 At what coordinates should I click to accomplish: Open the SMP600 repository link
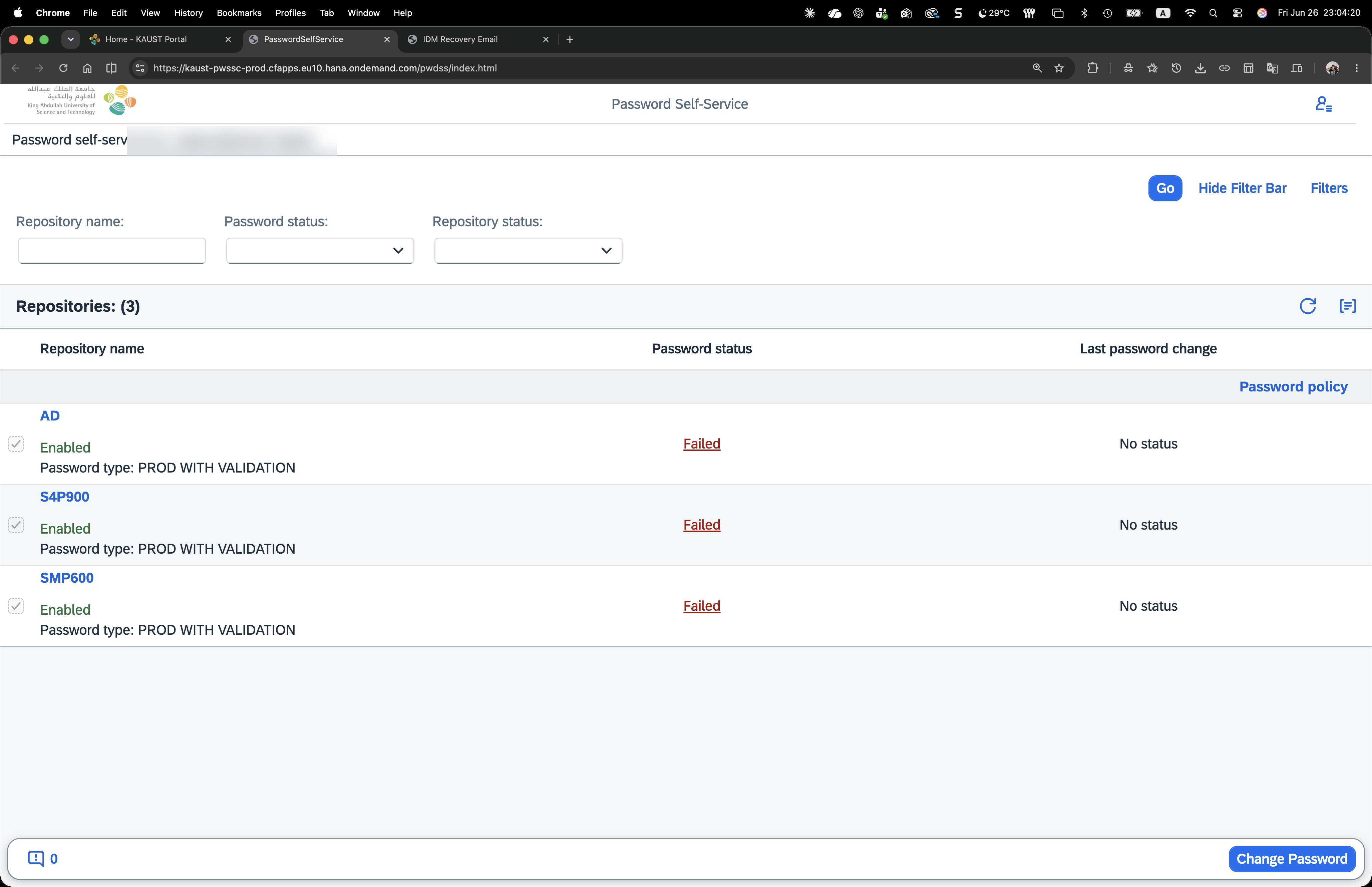67,578
